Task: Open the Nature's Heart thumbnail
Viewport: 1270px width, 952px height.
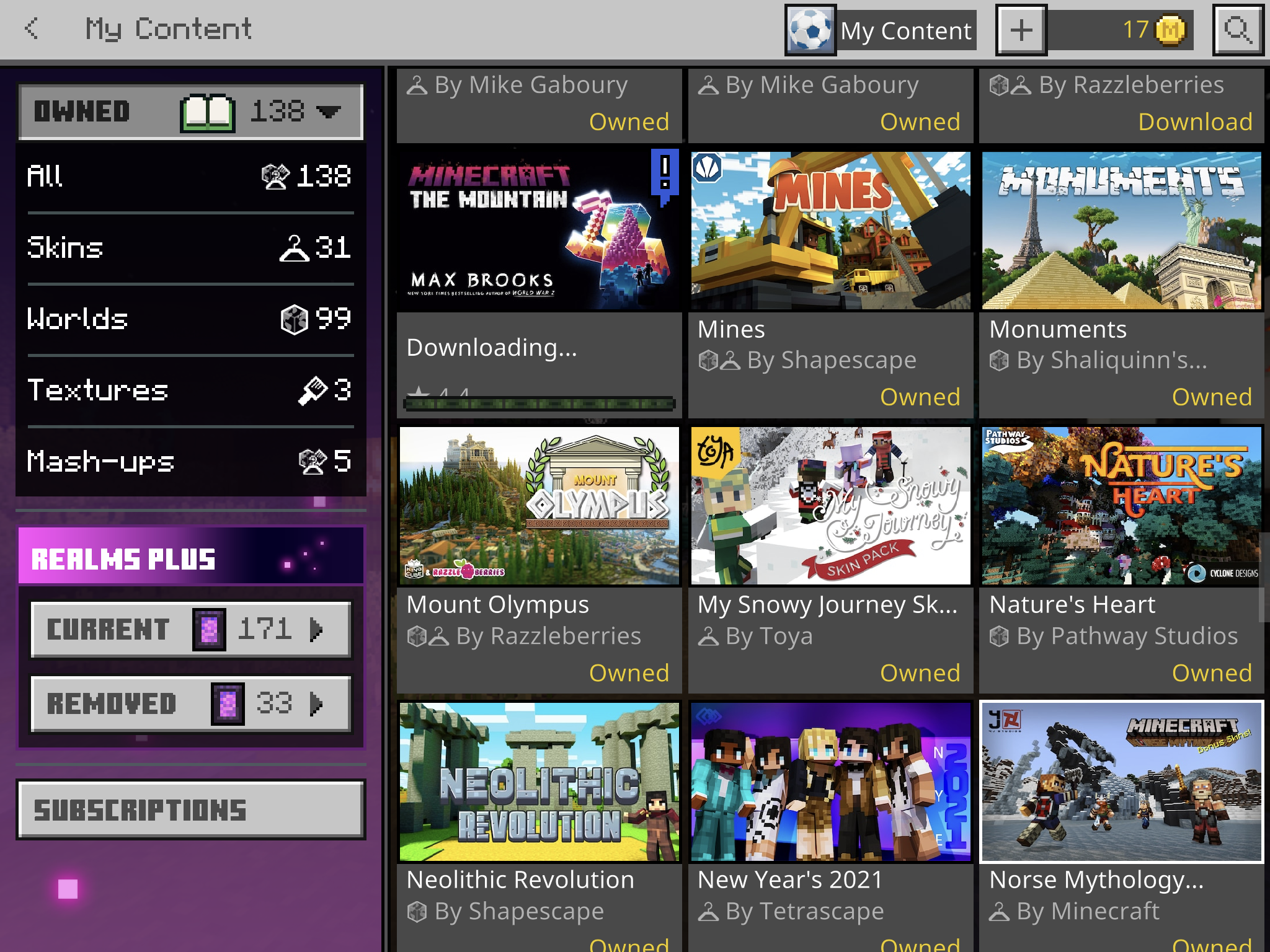Action: (1121, 506)
